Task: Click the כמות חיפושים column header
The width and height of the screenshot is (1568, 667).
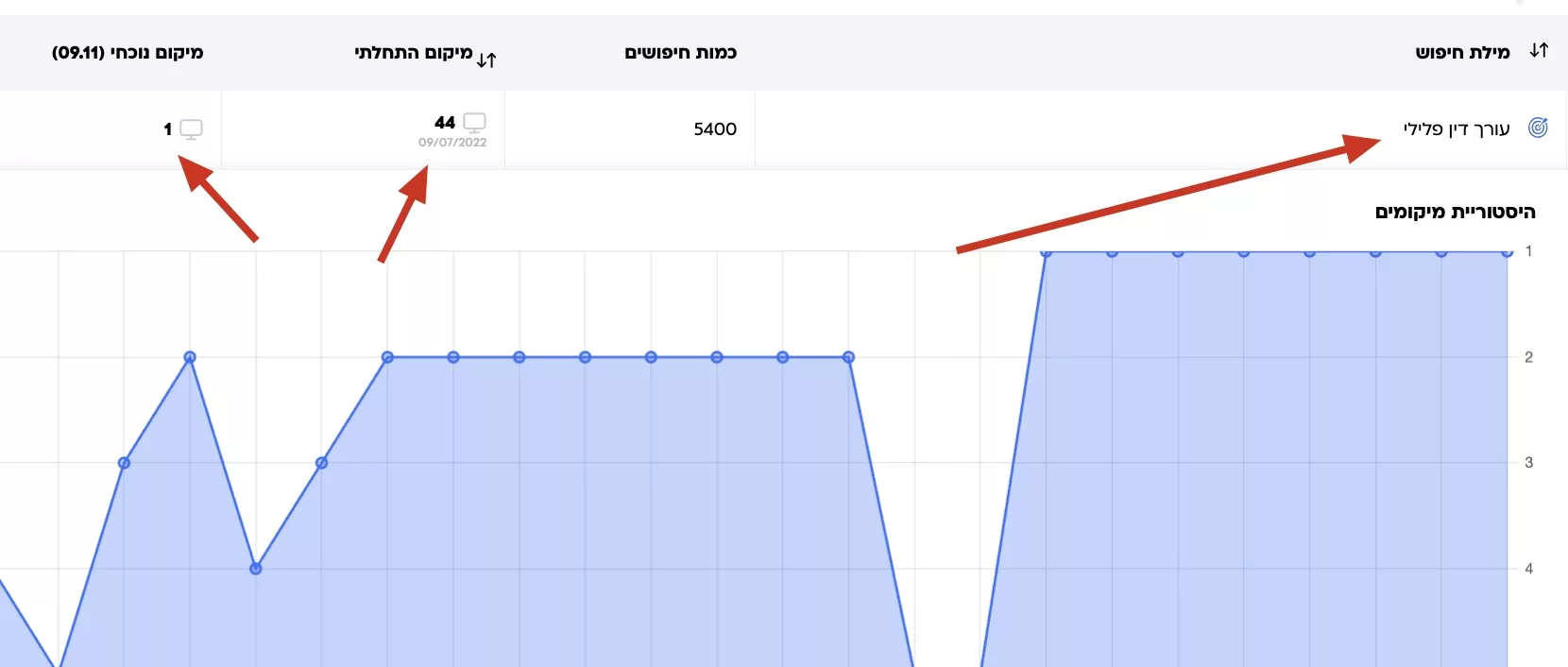Action: click(680, 53)
